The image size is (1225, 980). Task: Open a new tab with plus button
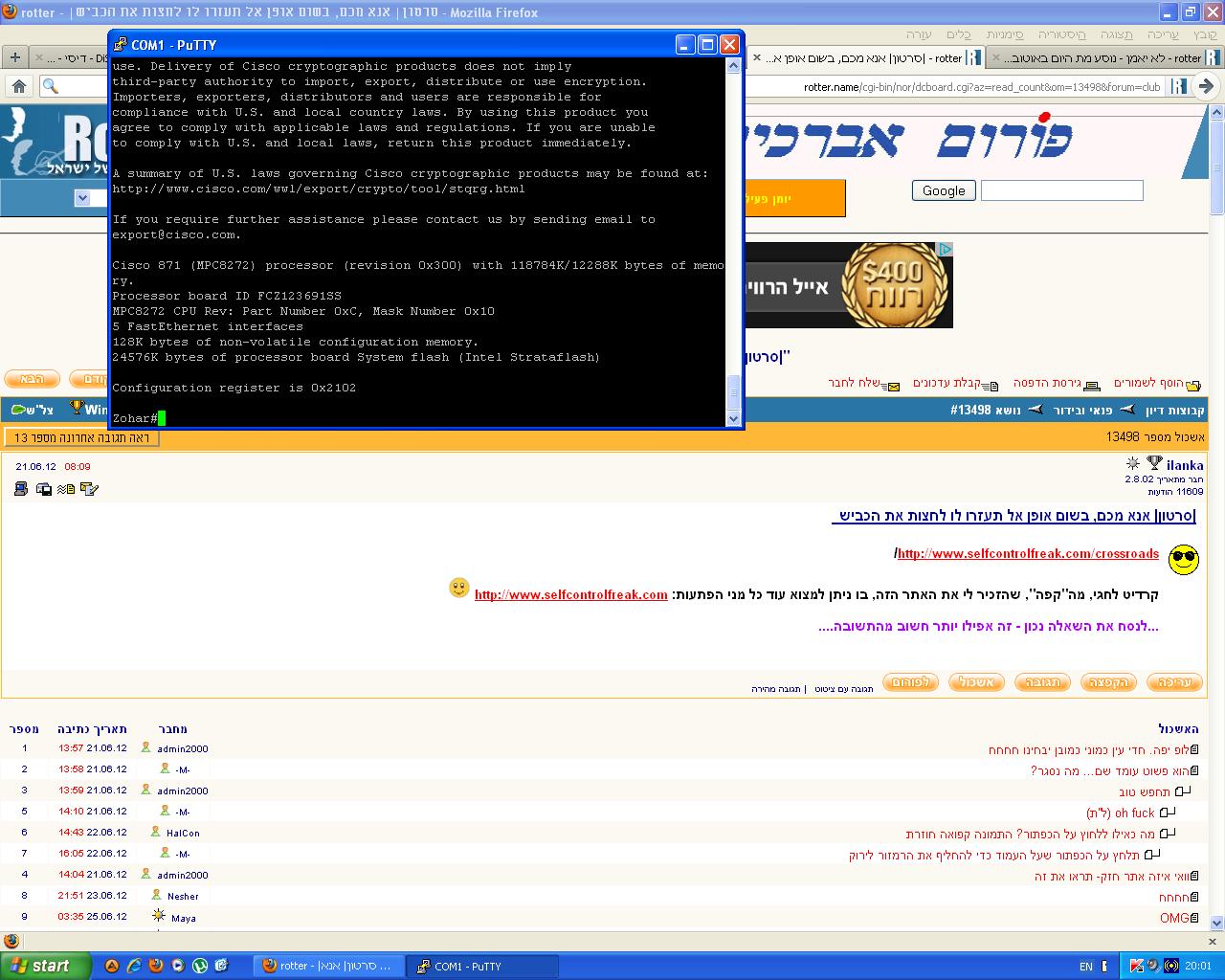(x=14, y=57)
